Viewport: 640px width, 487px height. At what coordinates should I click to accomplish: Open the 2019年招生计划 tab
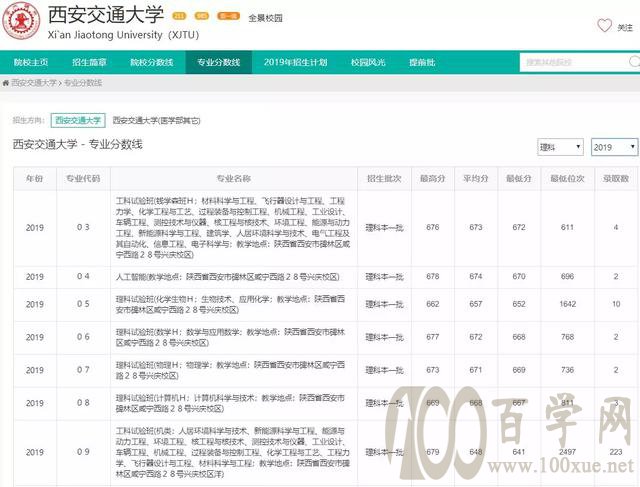296,62
